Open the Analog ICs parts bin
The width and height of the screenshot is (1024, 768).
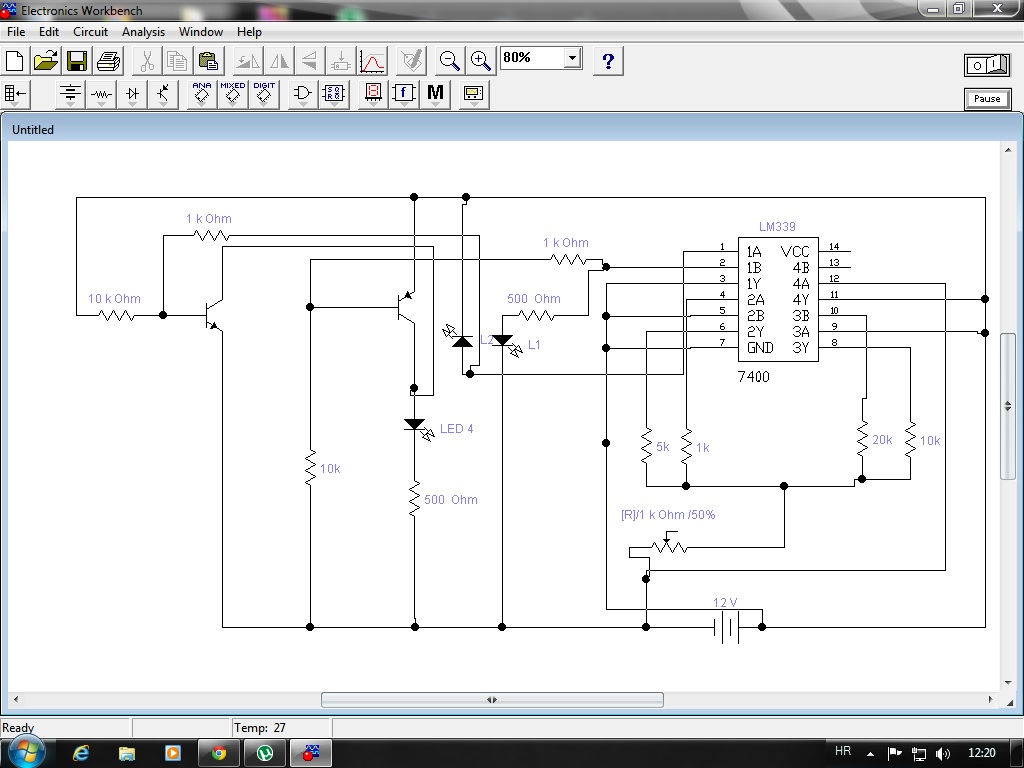click(202, 95)
